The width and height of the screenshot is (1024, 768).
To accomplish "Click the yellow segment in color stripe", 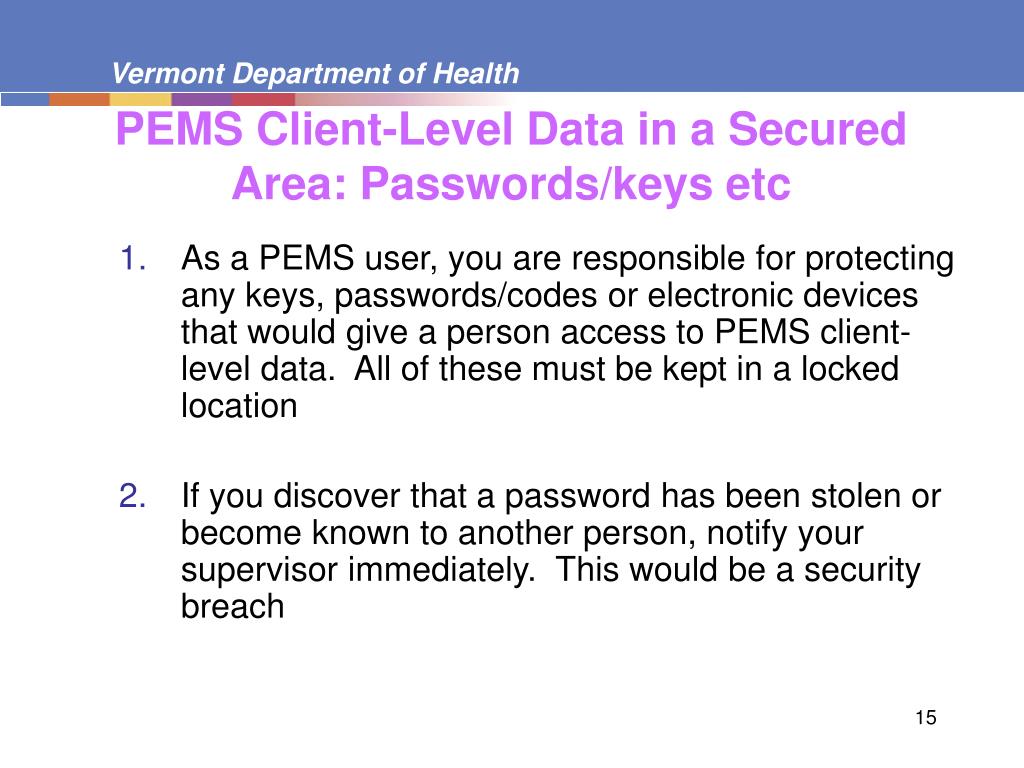I will tap(140, 99).
